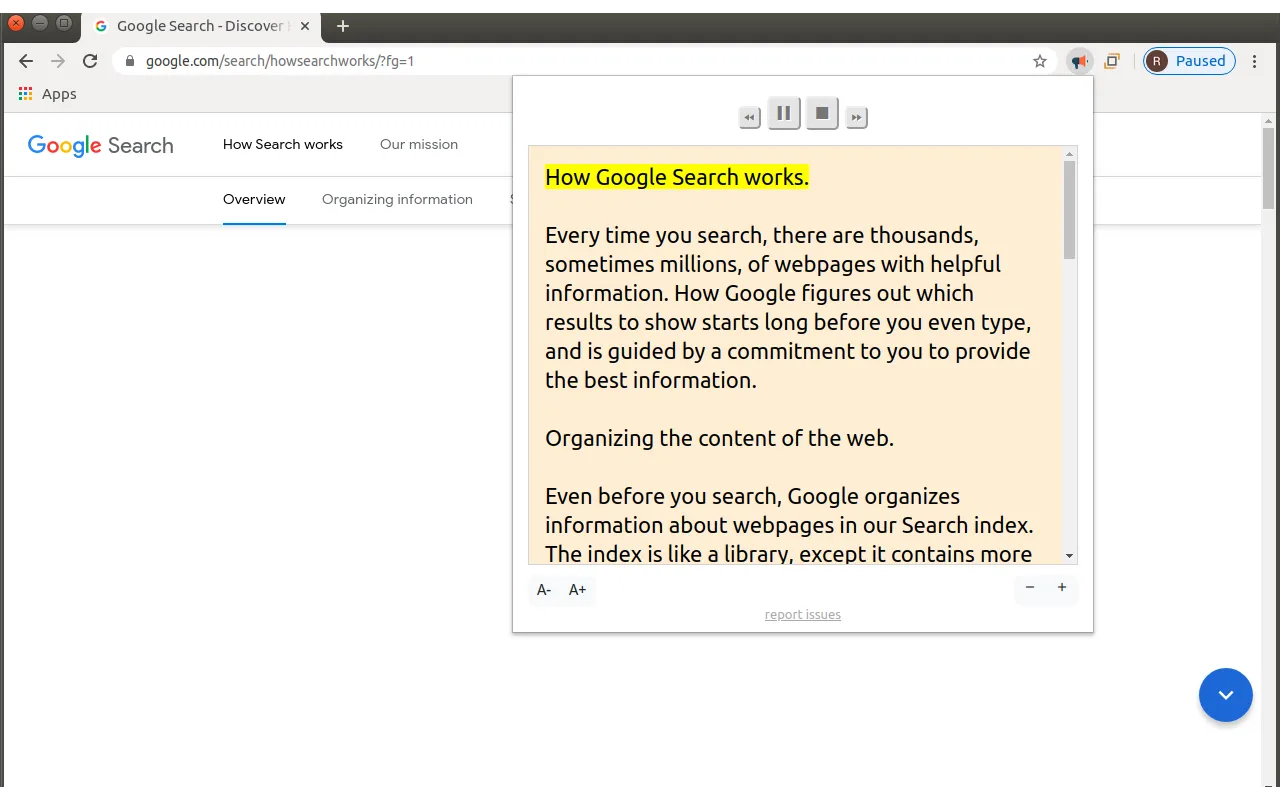Pause the read aloud playback
Image resolution: width=1280 pixels, height=800 pixels.
pyautogui.click(x=783, y=114)
